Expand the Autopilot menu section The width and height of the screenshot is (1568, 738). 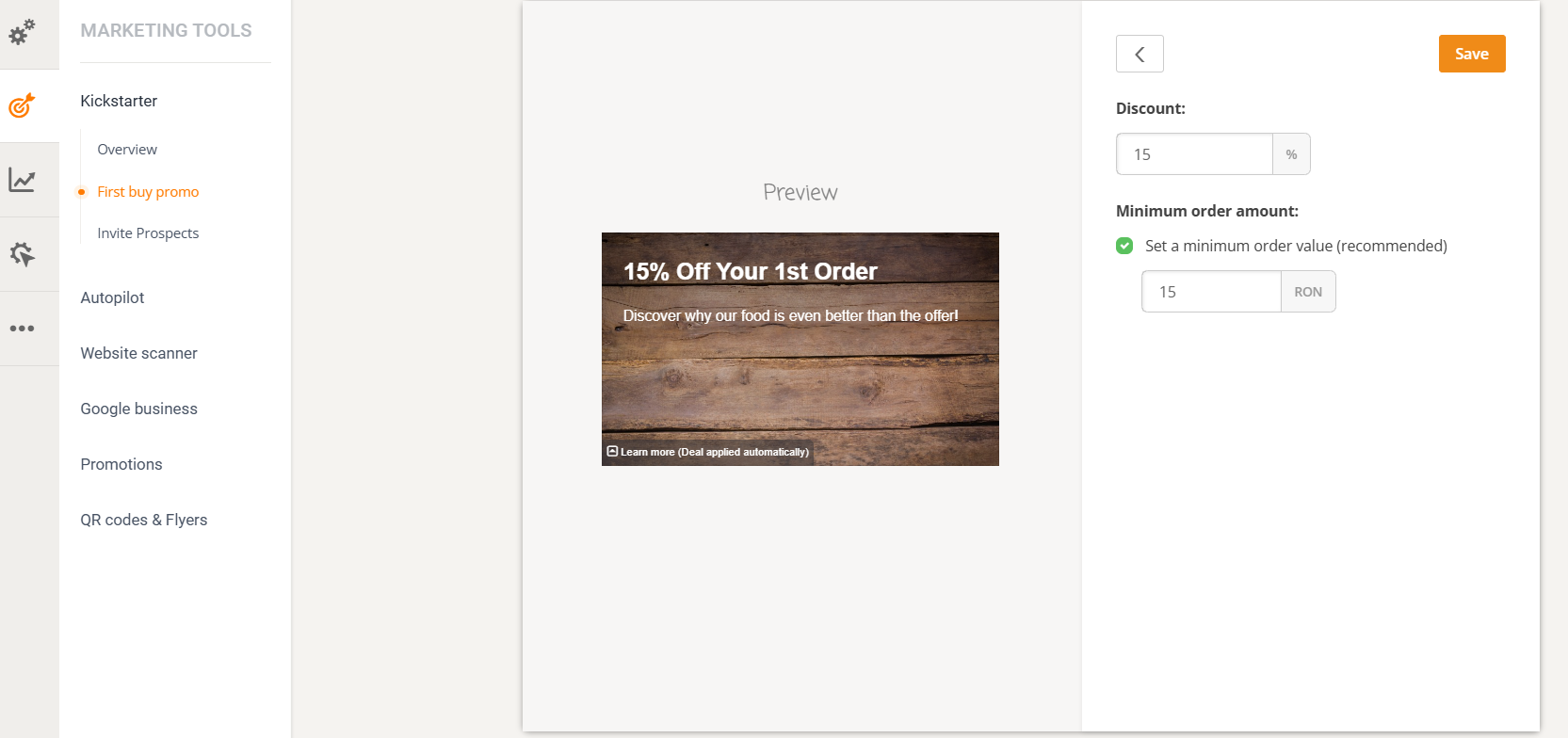[112, 297]
